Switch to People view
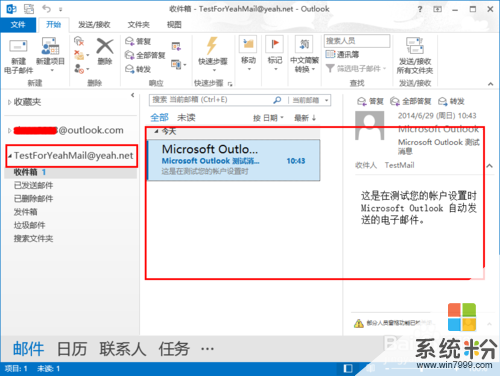 (123, 349)
